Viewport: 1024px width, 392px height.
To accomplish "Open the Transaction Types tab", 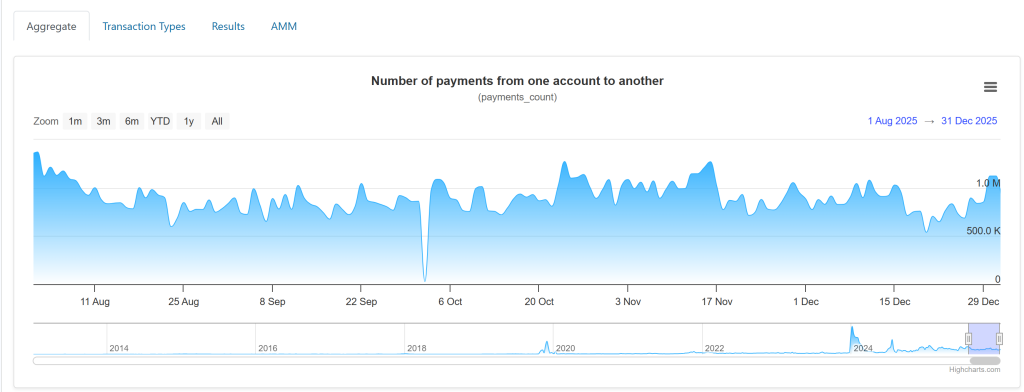I will tap(144, 26).
